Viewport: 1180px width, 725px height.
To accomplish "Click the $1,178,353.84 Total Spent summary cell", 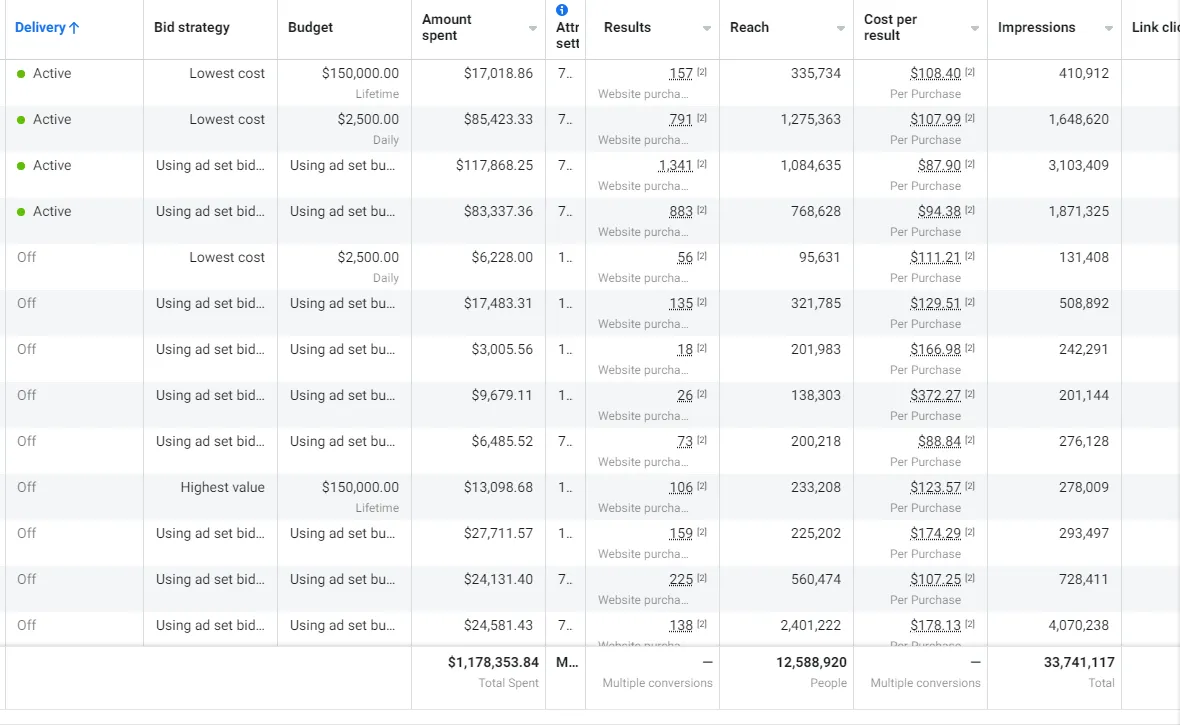I will tap(493, 662).
